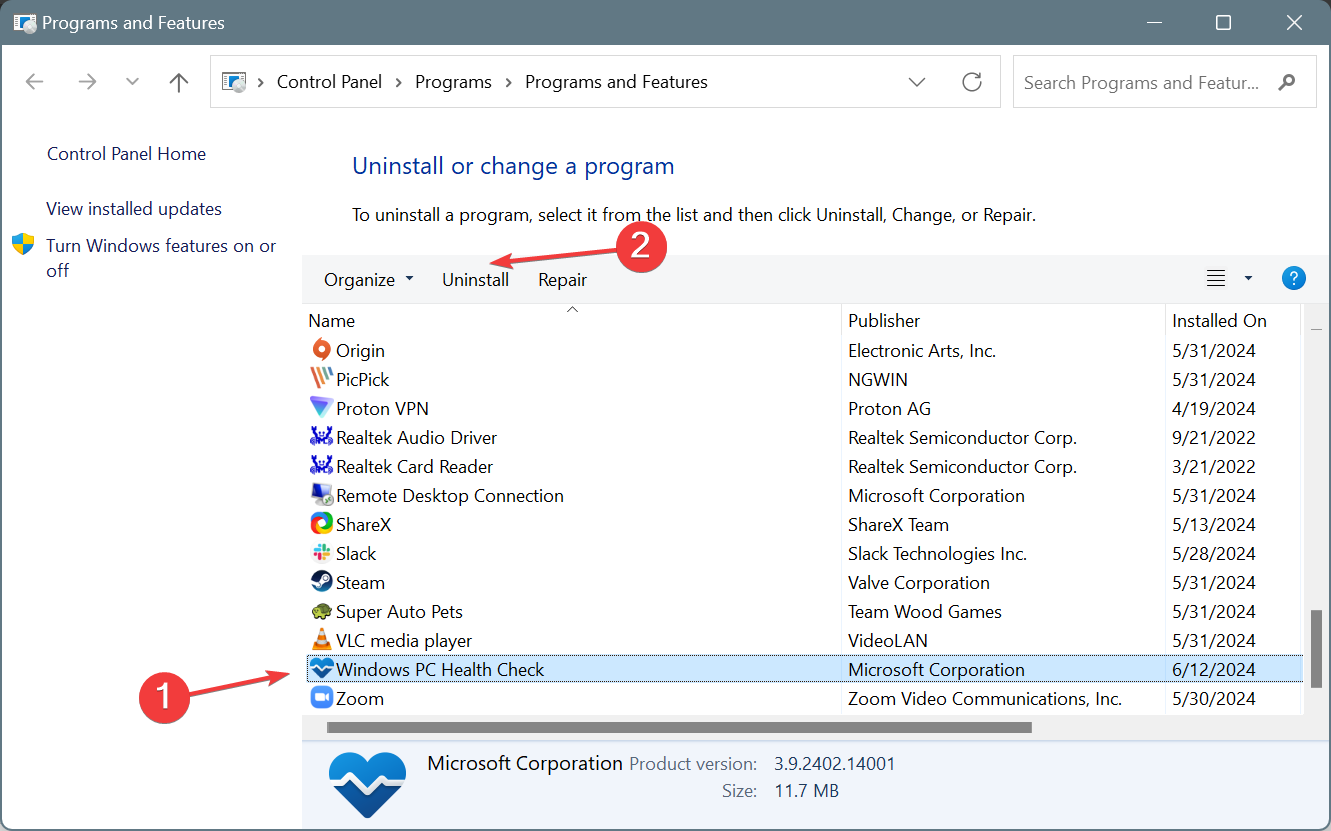Click the Repair button

(x=563, y=280)
